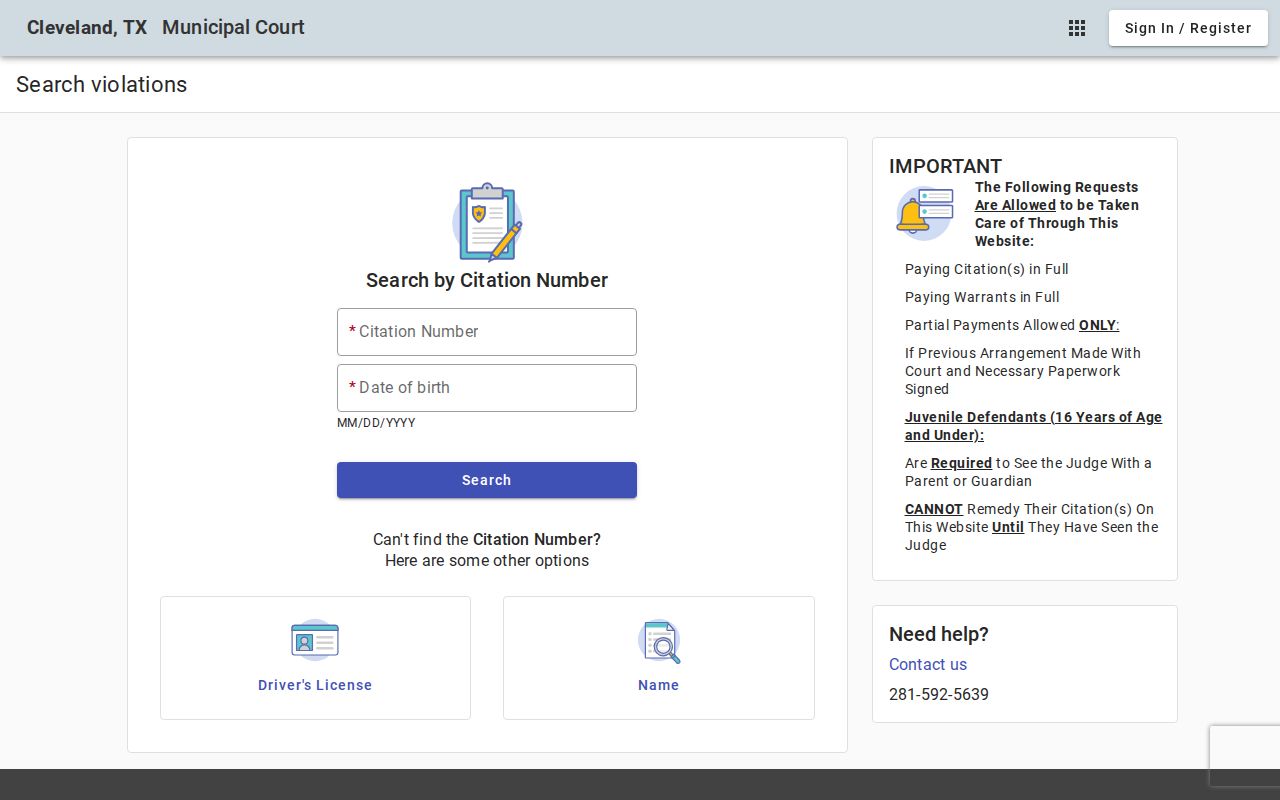Open the Contact us link
This screenshot has height=800, width=1280.
pyautogui.click(x=928, y=664)
